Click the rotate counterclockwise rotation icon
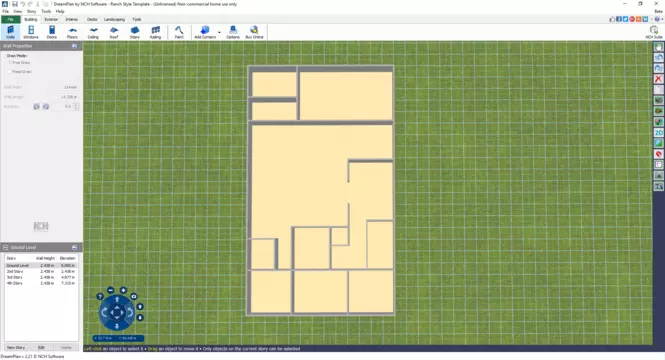 (36, 107)
